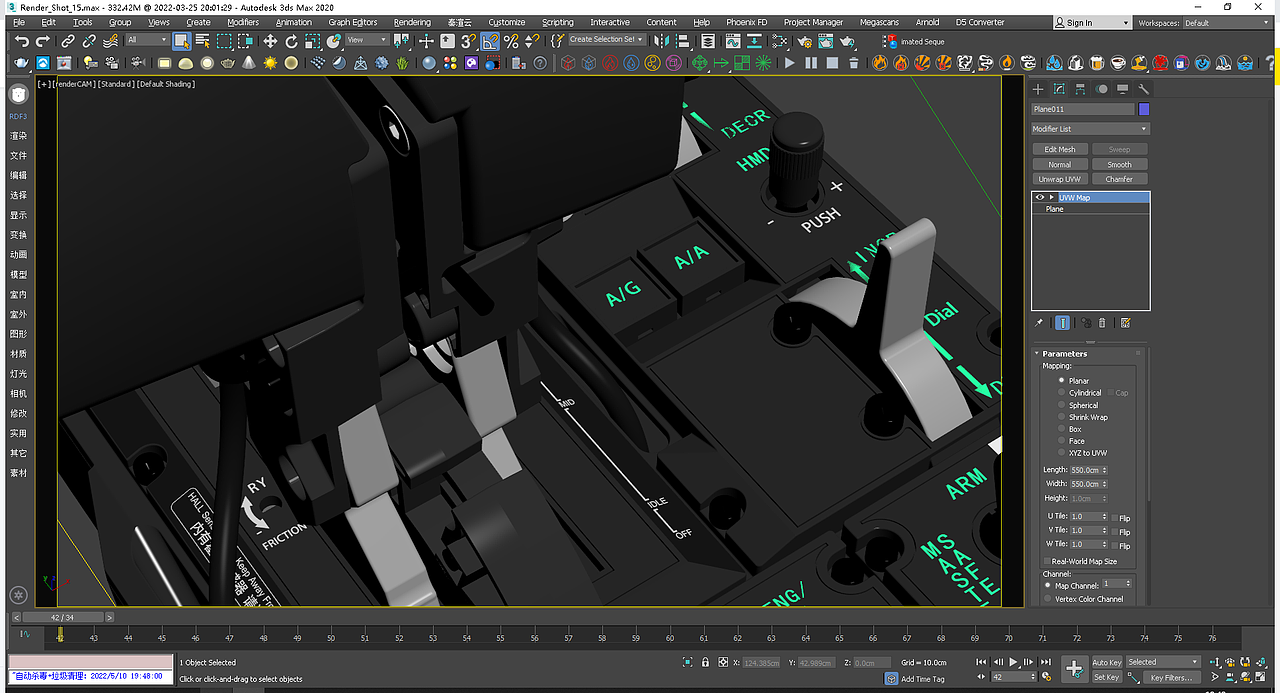Click the coffee cup preset icon

click(x=1118, y=63)
